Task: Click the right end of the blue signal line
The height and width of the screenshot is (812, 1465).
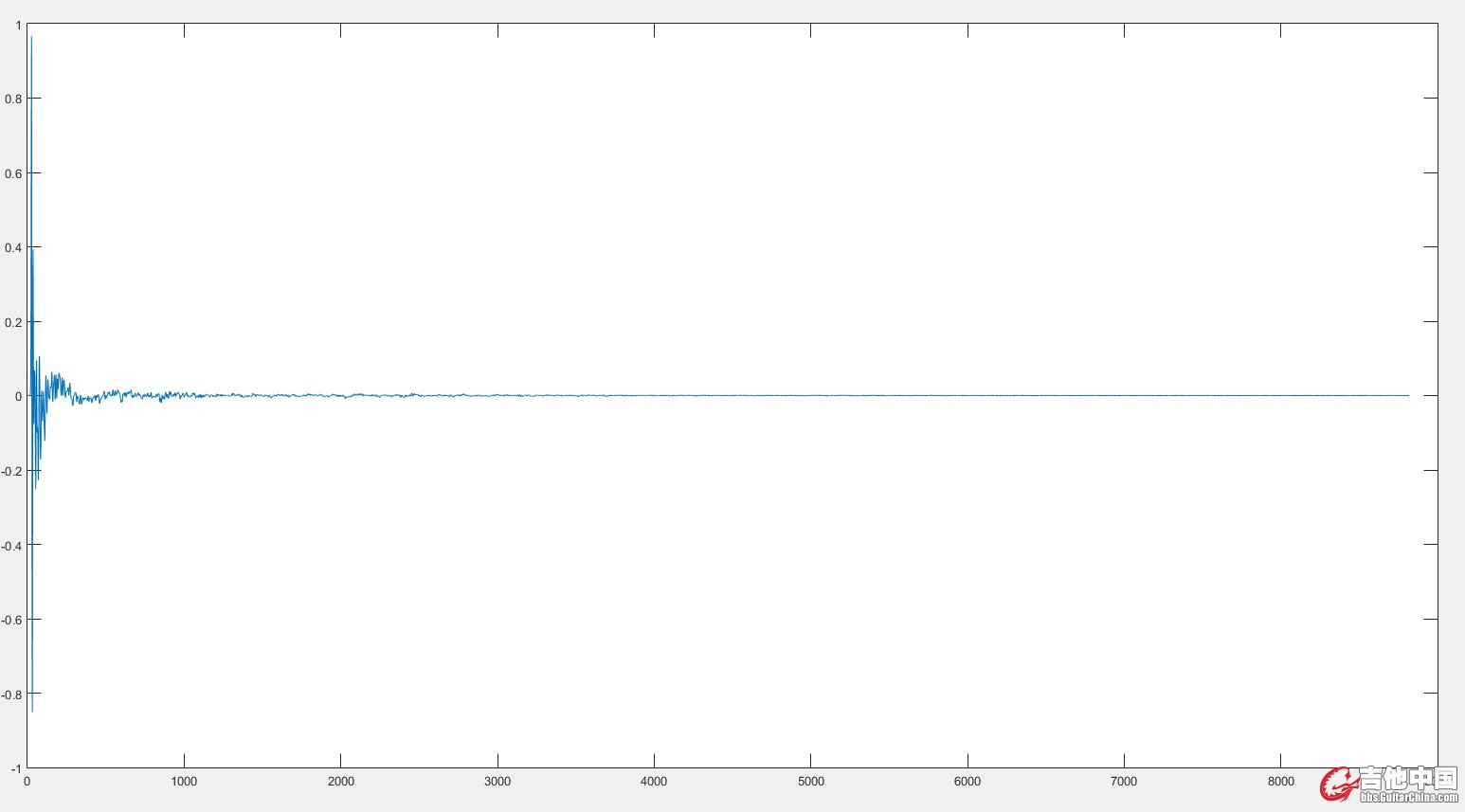Action: point(1407,395)
